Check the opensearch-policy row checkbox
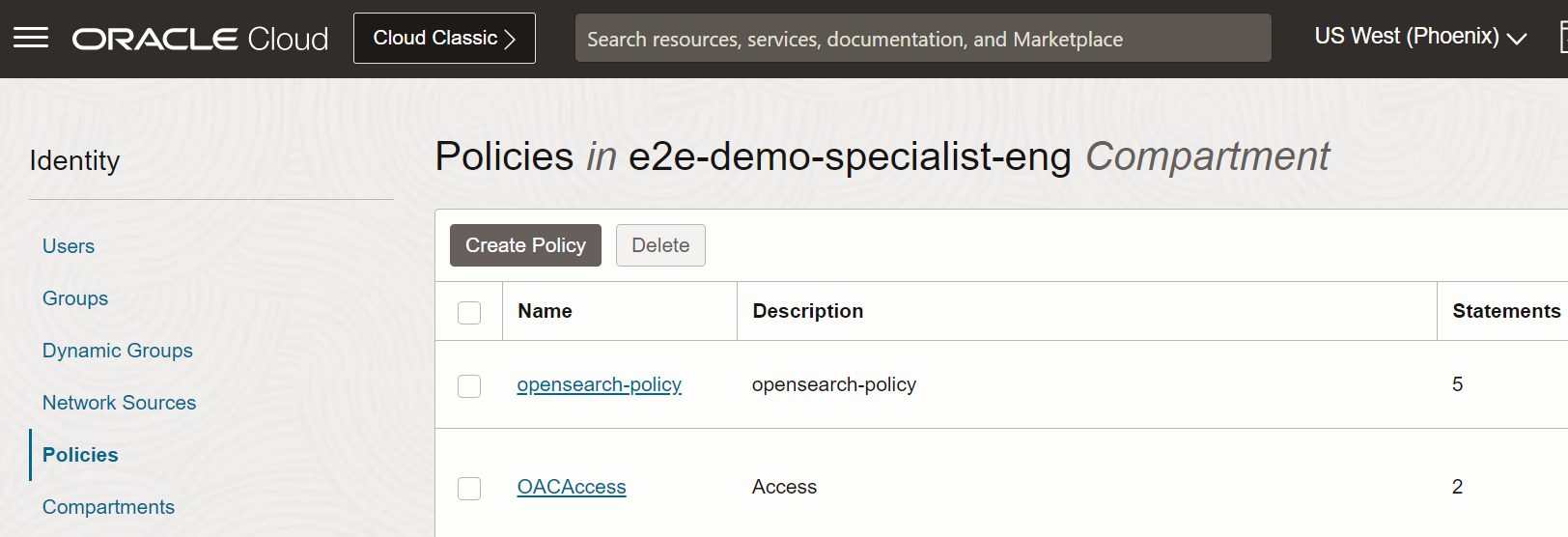Screen dimensions: 1568x537 tap(469, 385)
